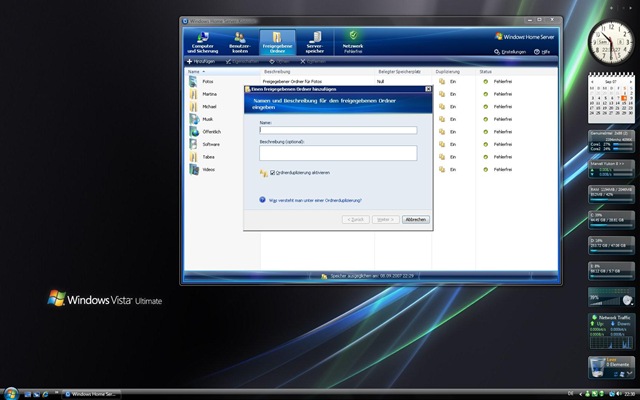
Task: Click the Öffnen toolbar button
Action: click(x=279, y=62)
